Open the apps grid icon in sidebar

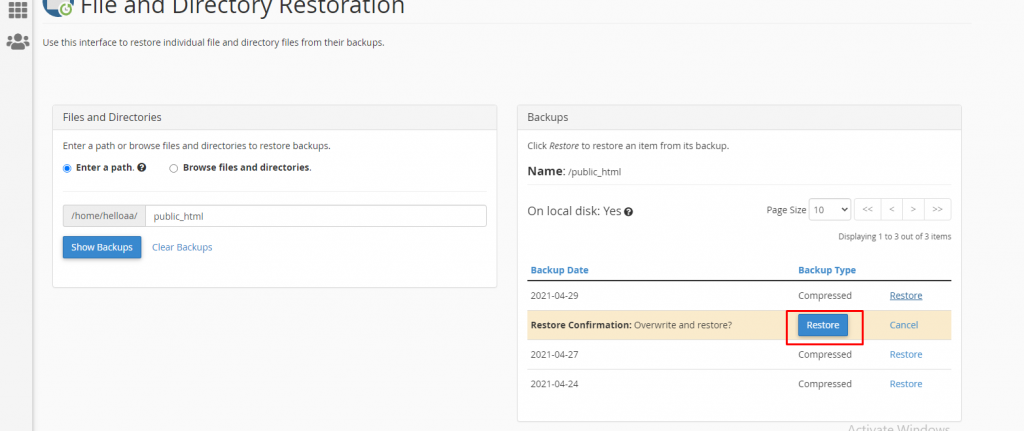[17, 10]
